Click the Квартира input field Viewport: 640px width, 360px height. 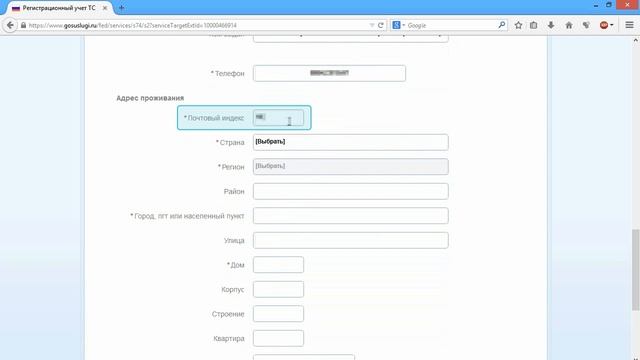[278, 338]
